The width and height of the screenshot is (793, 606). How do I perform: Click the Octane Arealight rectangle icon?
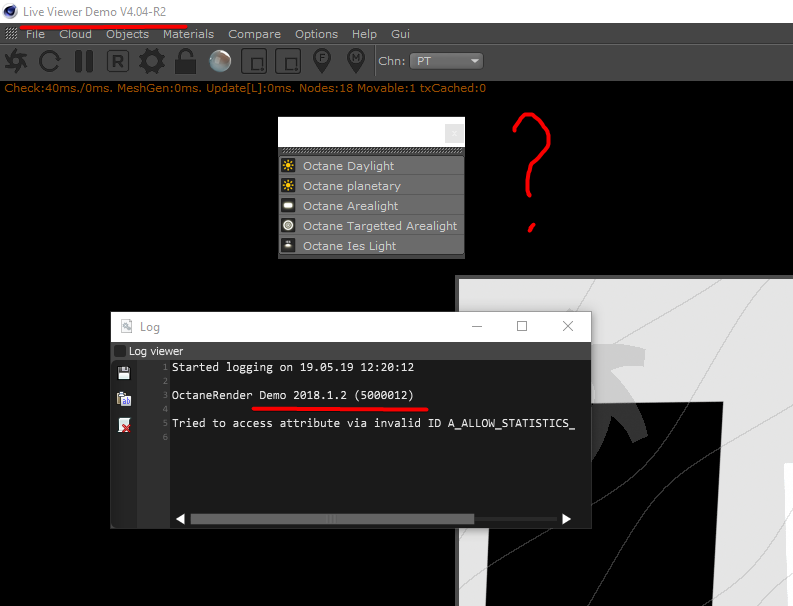pos(288,205)
